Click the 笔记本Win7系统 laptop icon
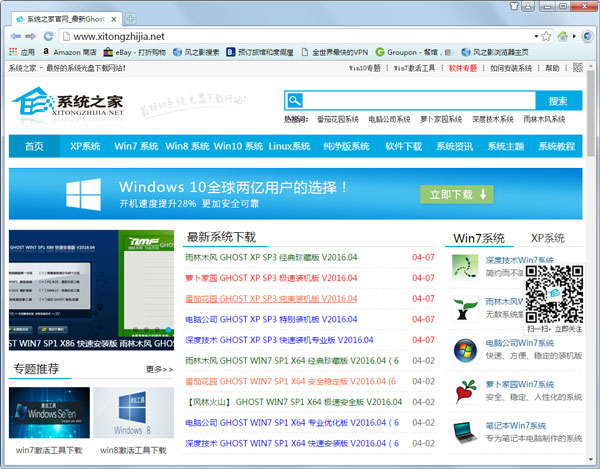 (465, 432)
